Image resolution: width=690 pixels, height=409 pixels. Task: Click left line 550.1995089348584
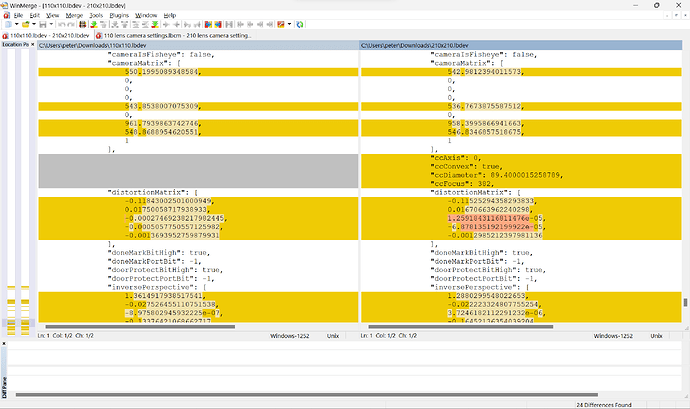[163, 72]
